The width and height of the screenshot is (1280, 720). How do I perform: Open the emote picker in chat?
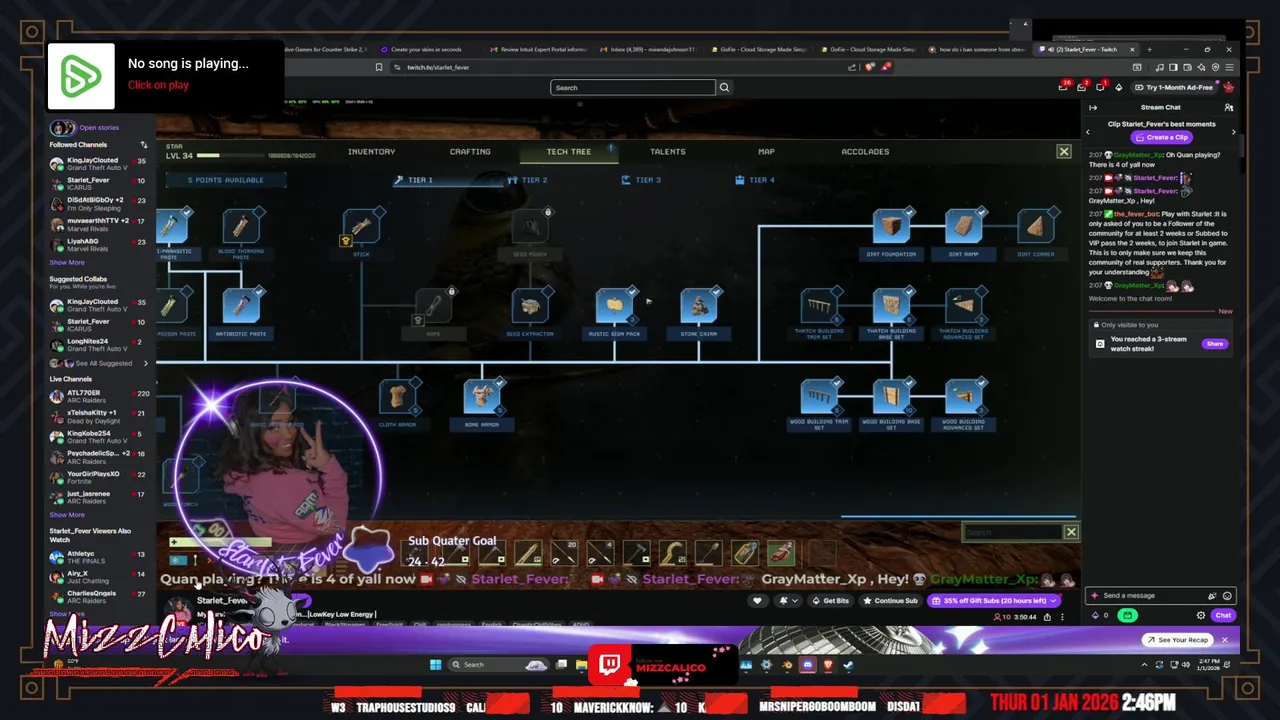tap(1227, 596)
